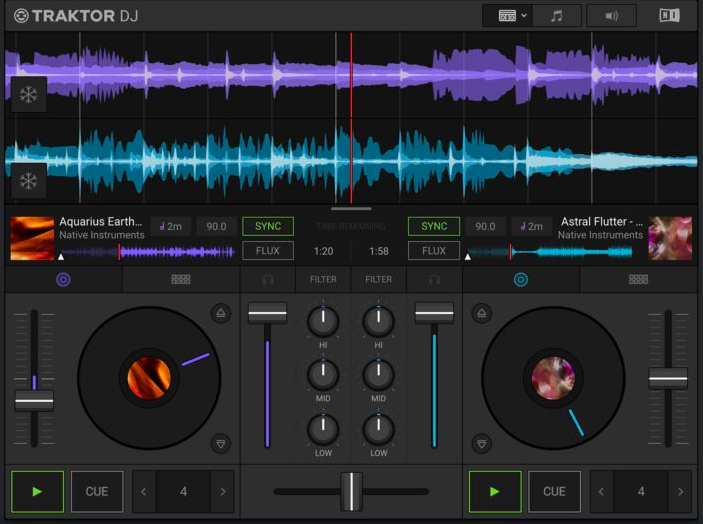Viewport: 703px width, 524px height.
Task: Click right deck 90.0 BPM field
Action: [485, 226]
